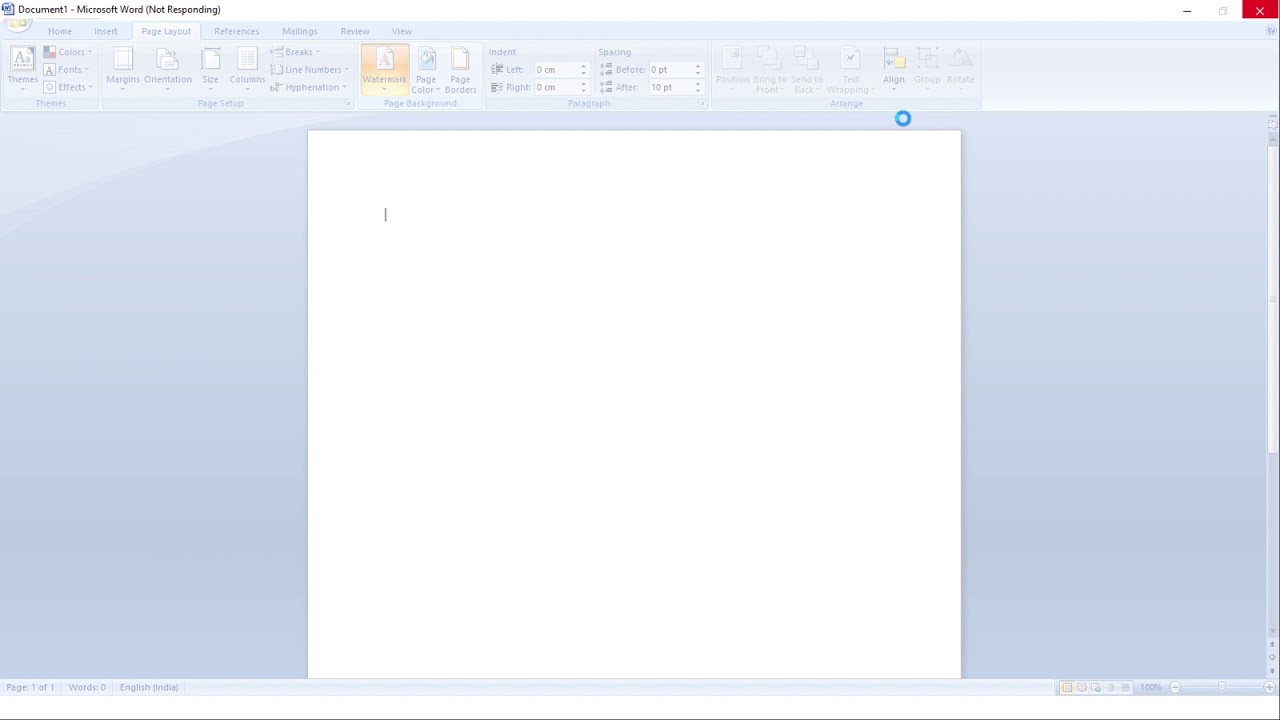Switch to Full Screen Reading view
This screenshot has height=720, width=1280.
point(1081,687)
